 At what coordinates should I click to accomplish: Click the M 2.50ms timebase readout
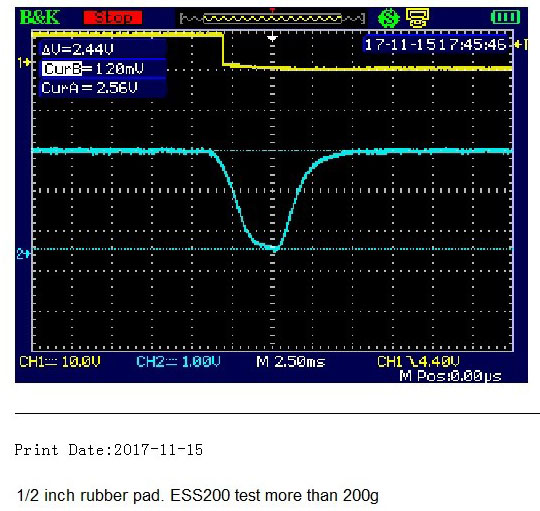[x=291, y=362]
